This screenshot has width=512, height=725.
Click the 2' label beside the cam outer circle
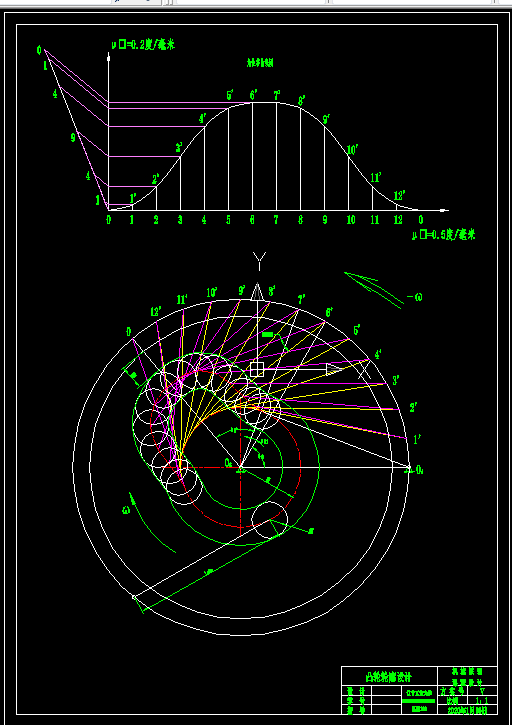click(x=413, y=407)
